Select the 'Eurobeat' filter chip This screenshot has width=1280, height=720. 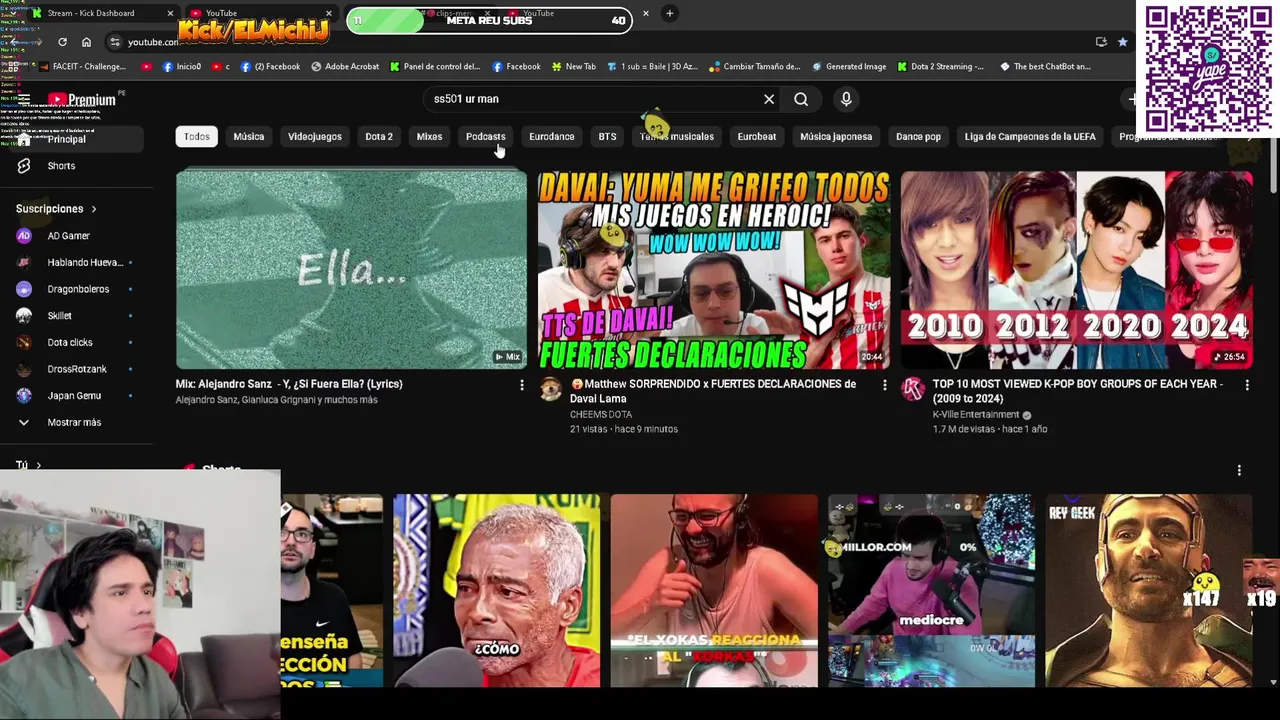pos(757,136)
